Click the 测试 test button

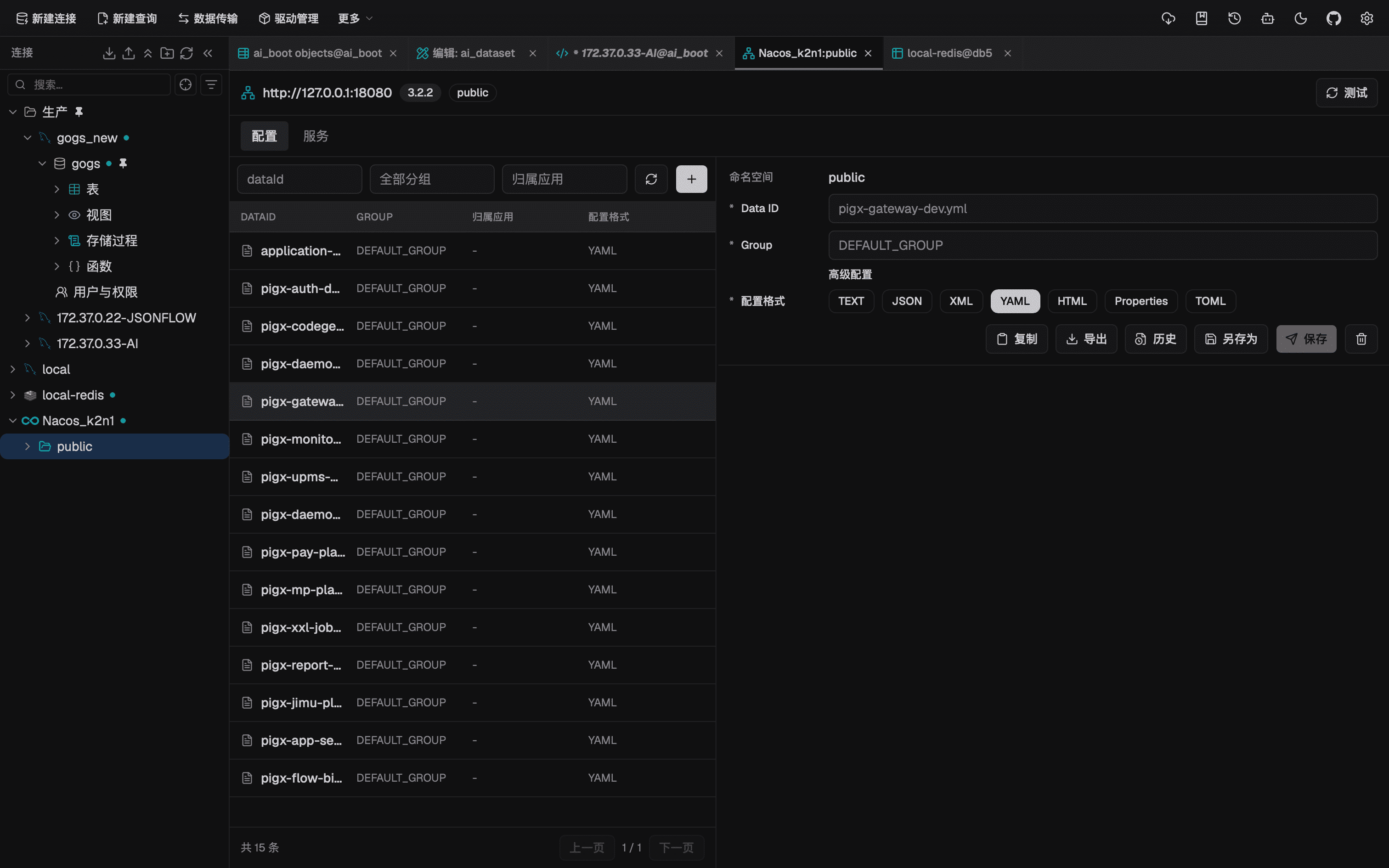pos(1346,92)
